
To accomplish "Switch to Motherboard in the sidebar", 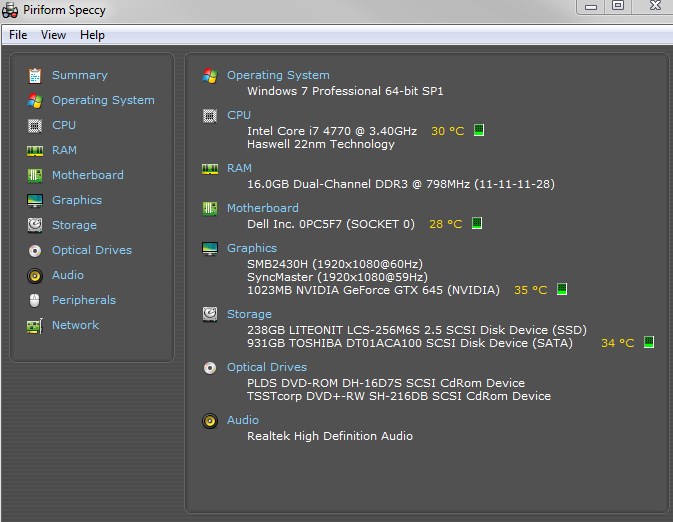I will [x=88, y=175].
